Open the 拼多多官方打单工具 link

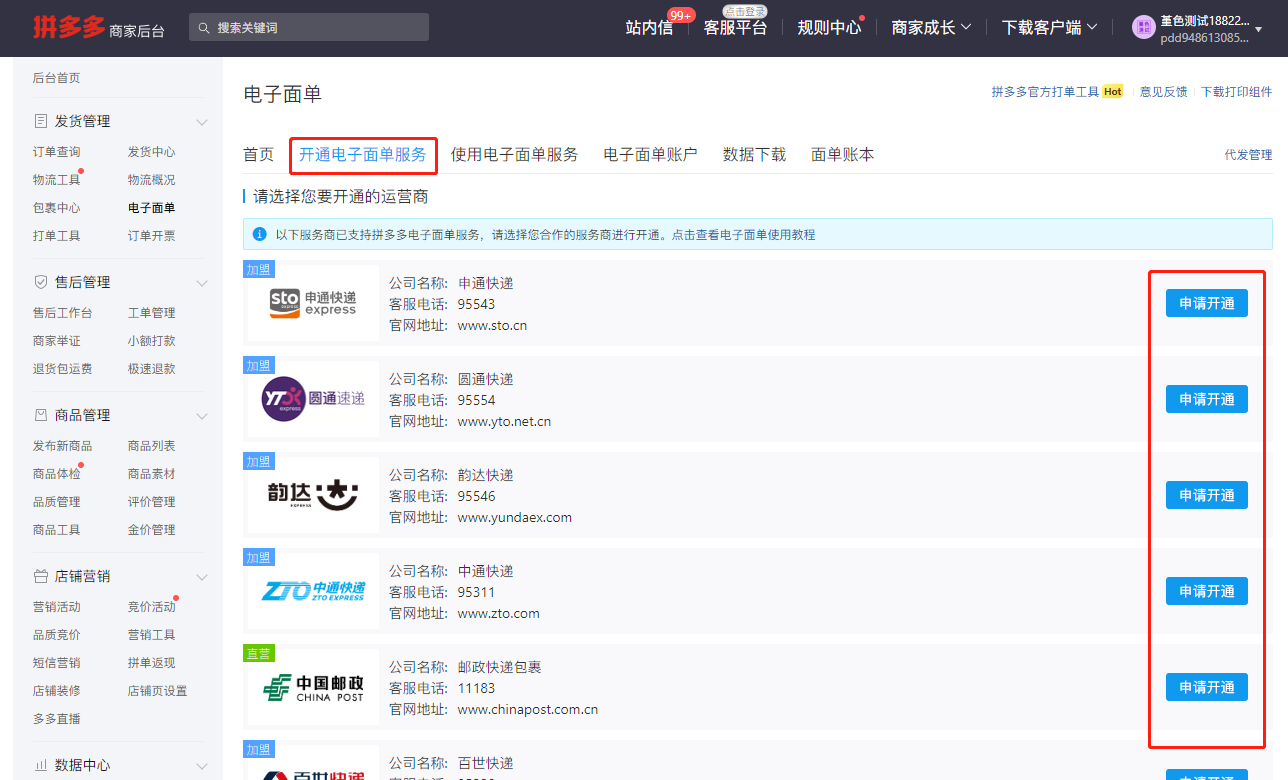[1045, 92]
